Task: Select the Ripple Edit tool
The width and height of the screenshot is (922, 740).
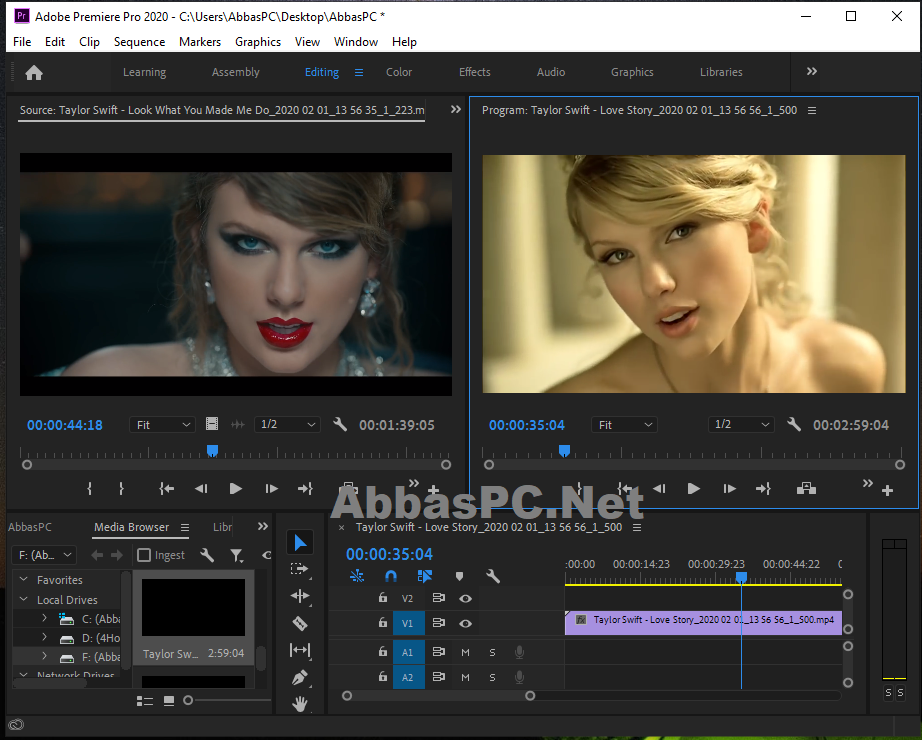Action: pyautogui.click(x=299, y=596)
